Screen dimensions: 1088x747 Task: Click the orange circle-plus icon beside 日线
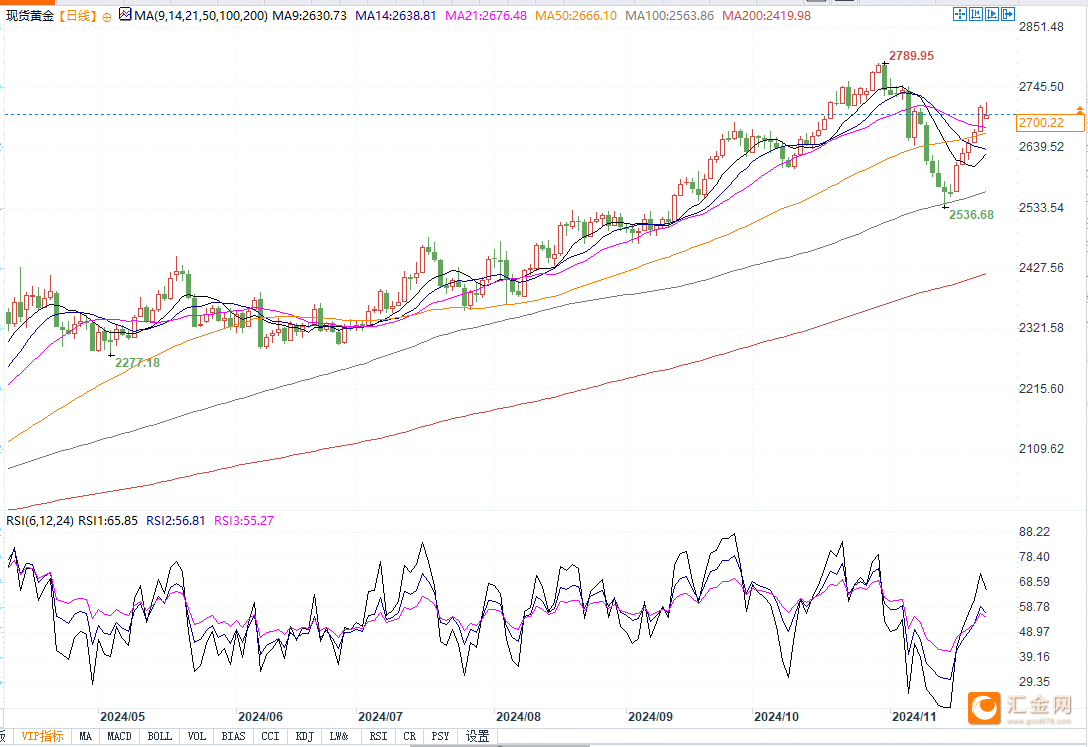(x=107, y=17)
